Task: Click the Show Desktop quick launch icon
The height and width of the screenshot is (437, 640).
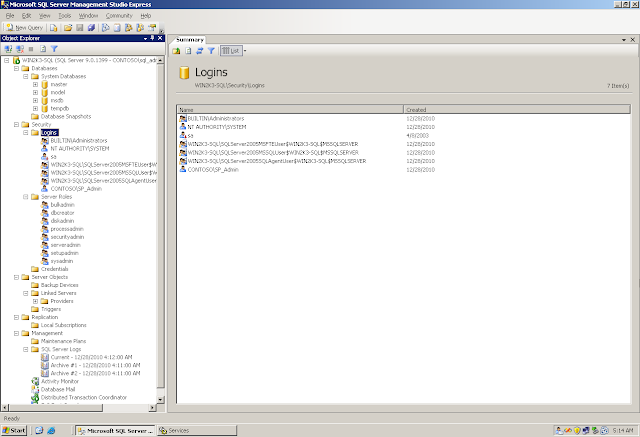Action: coord(39,430)
